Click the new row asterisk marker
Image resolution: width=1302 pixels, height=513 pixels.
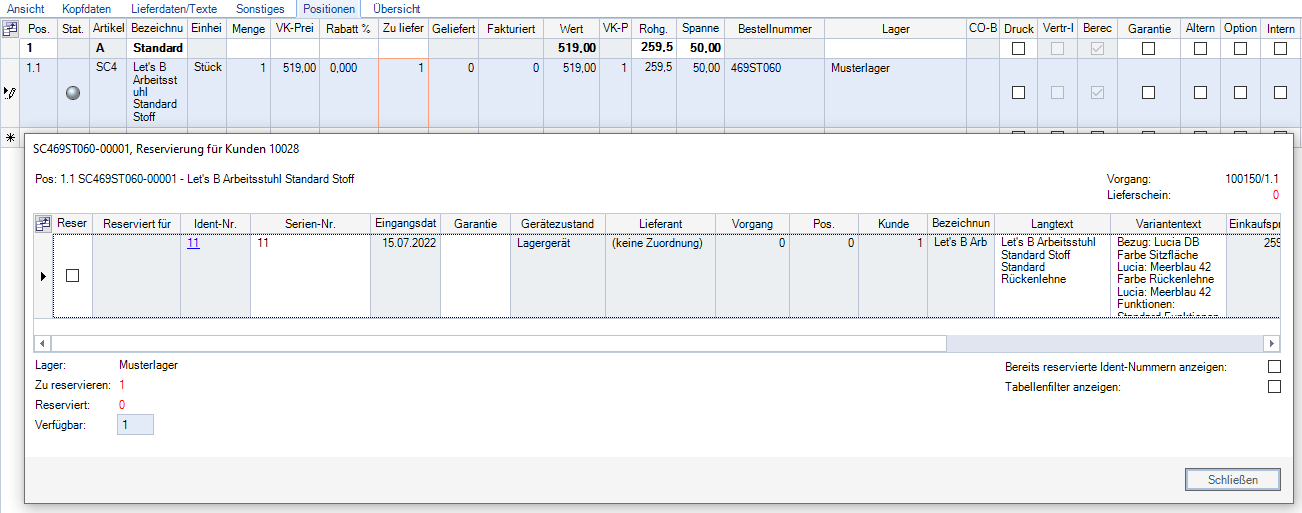[9, 137]
